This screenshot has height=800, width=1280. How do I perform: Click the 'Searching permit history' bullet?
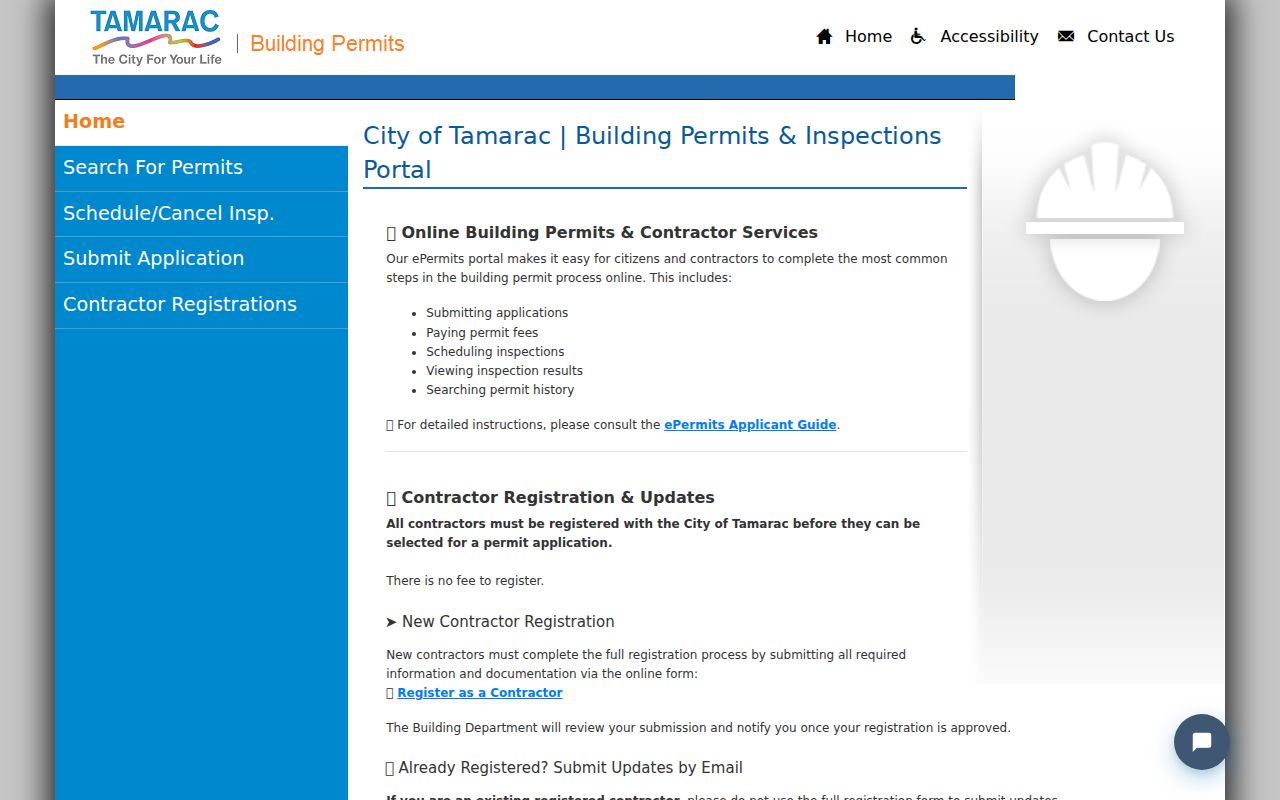500,390
